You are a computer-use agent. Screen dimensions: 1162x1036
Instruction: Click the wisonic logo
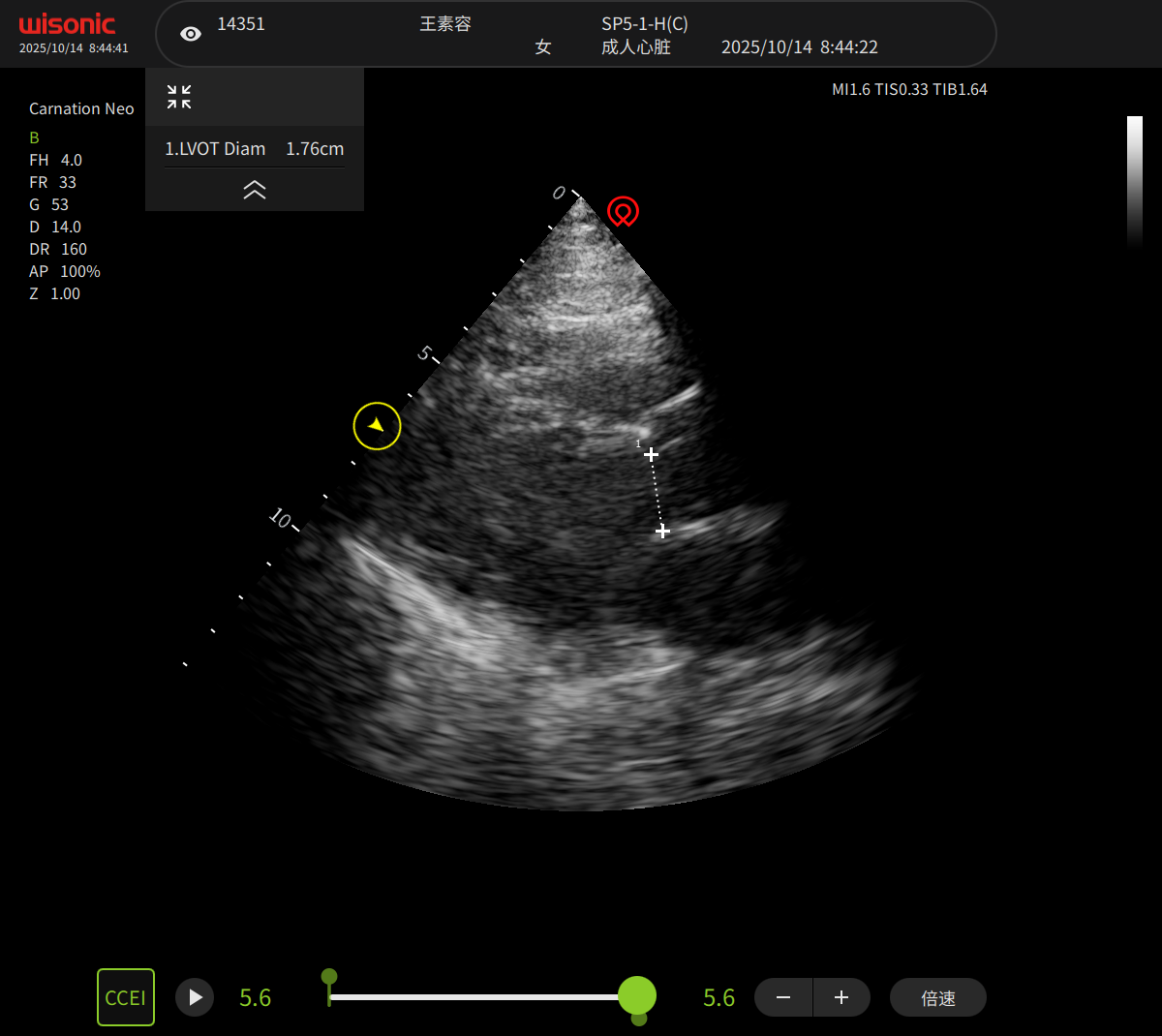(67, 24)
